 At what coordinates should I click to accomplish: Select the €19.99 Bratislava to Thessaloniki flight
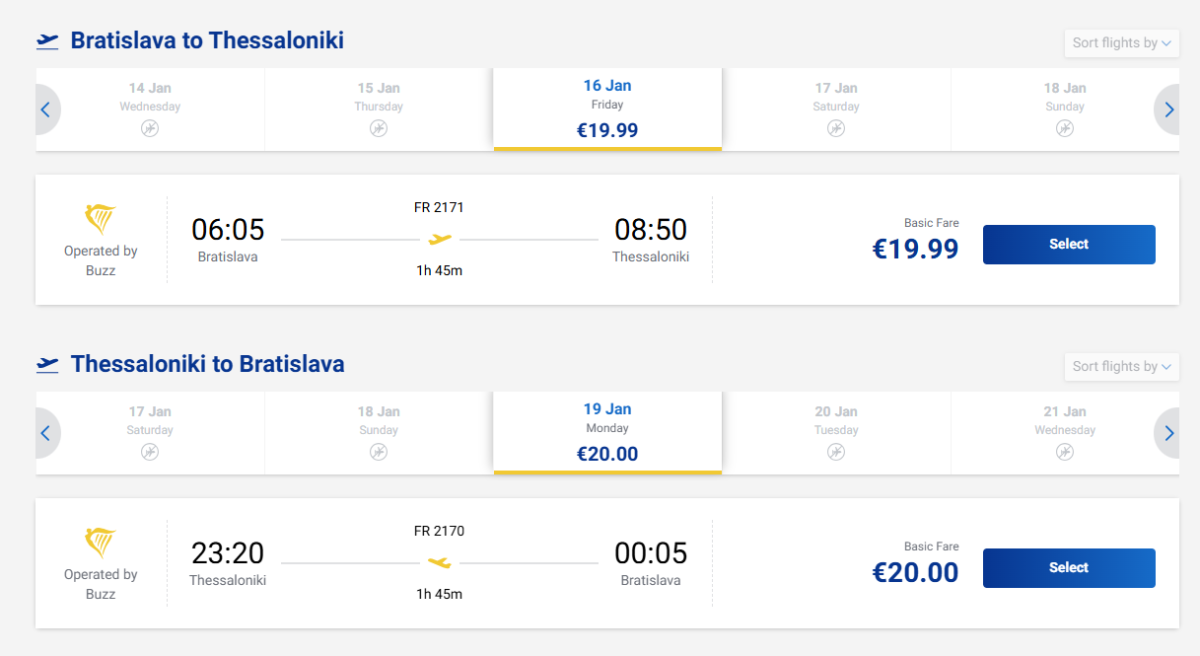[1068, 244]
